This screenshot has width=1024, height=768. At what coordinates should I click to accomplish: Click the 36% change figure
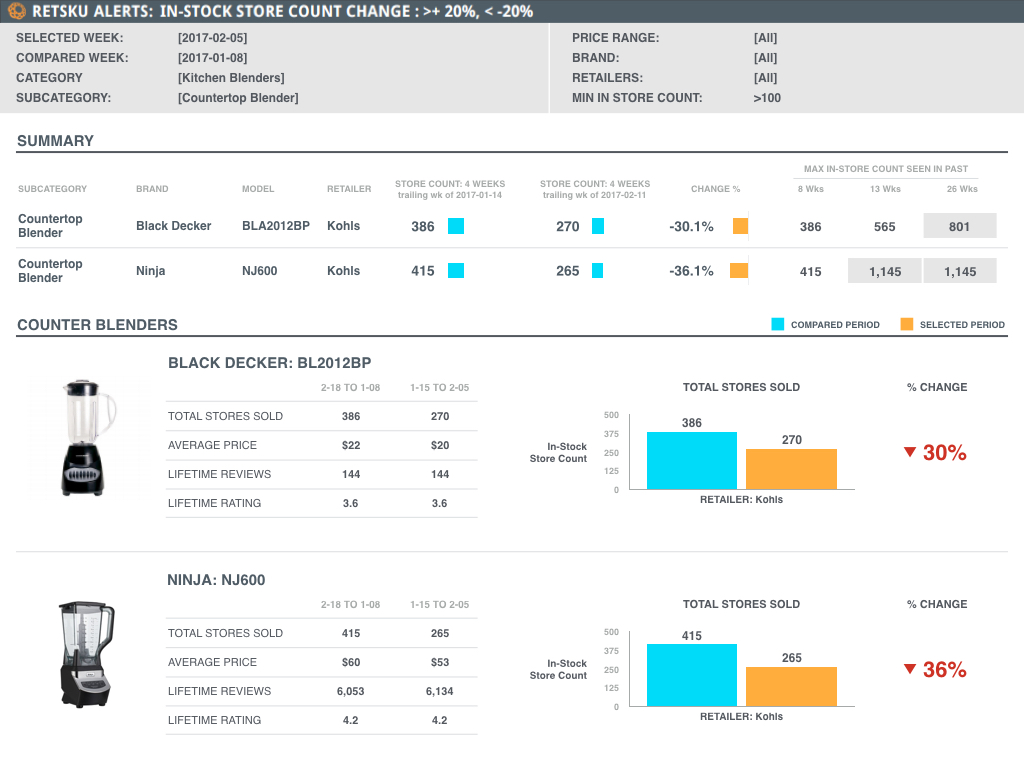pos(944,669)
